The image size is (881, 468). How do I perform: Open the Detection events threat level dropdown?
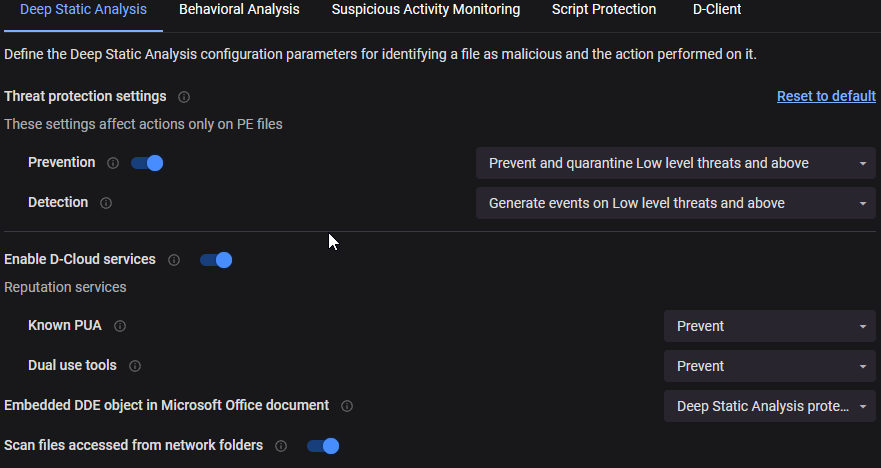click(675, 203)
